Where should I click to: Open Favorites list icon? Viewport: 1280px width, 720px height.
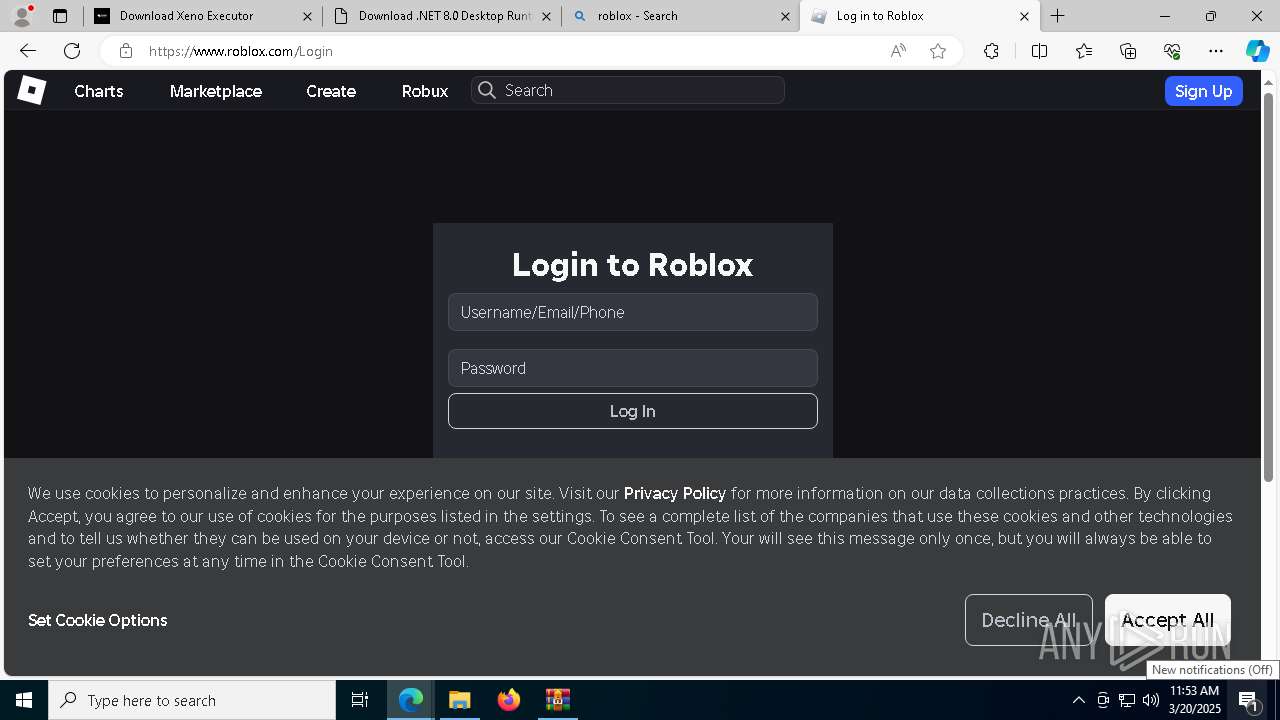click(x=1084, y=51)
